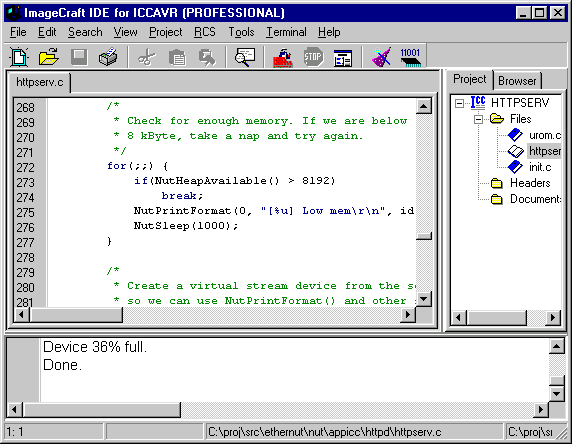Click the Find/Replace toolbar icon
This screenshot has height=444, width=572.
pos(207,57)
